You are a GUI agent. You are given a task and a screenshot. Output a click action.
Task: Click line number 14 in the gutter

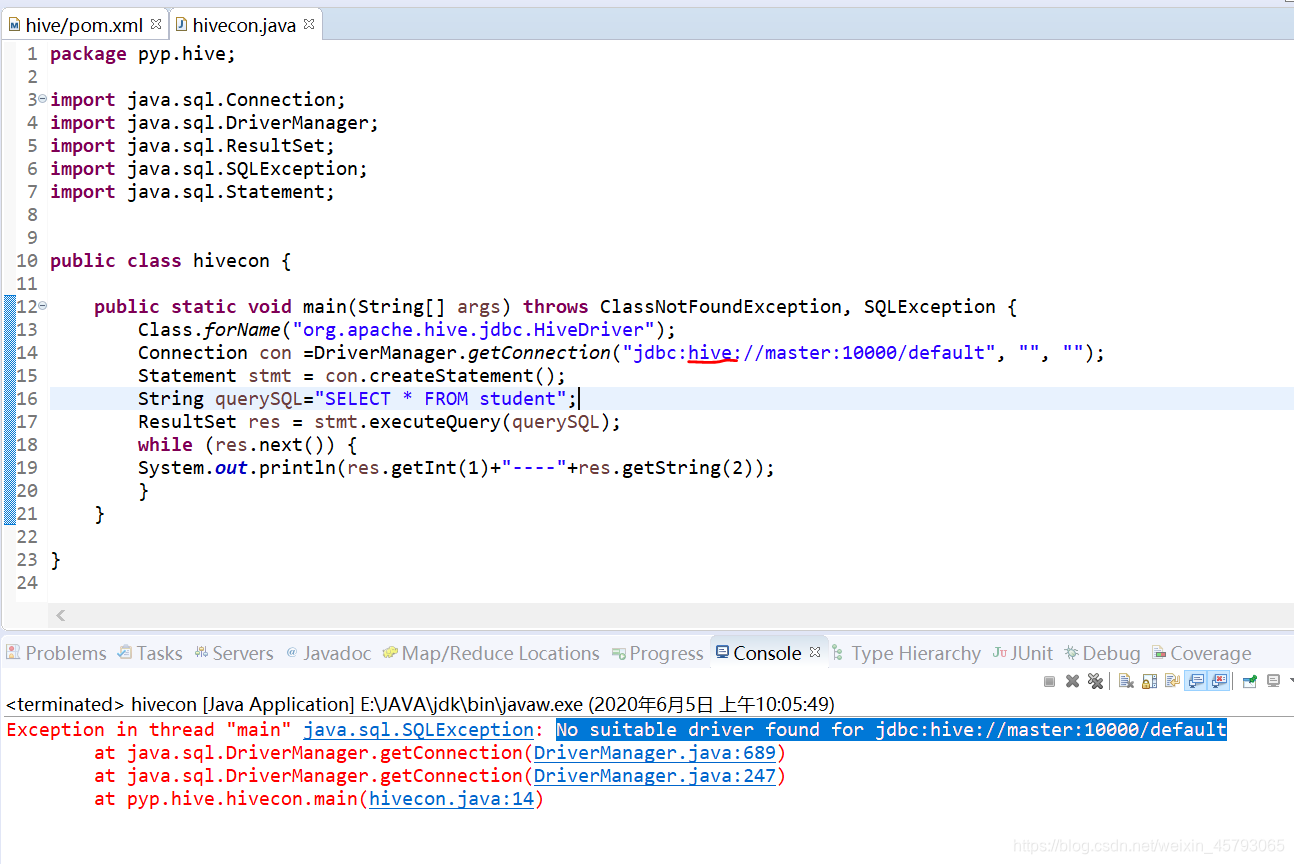[x=27, y=353]
